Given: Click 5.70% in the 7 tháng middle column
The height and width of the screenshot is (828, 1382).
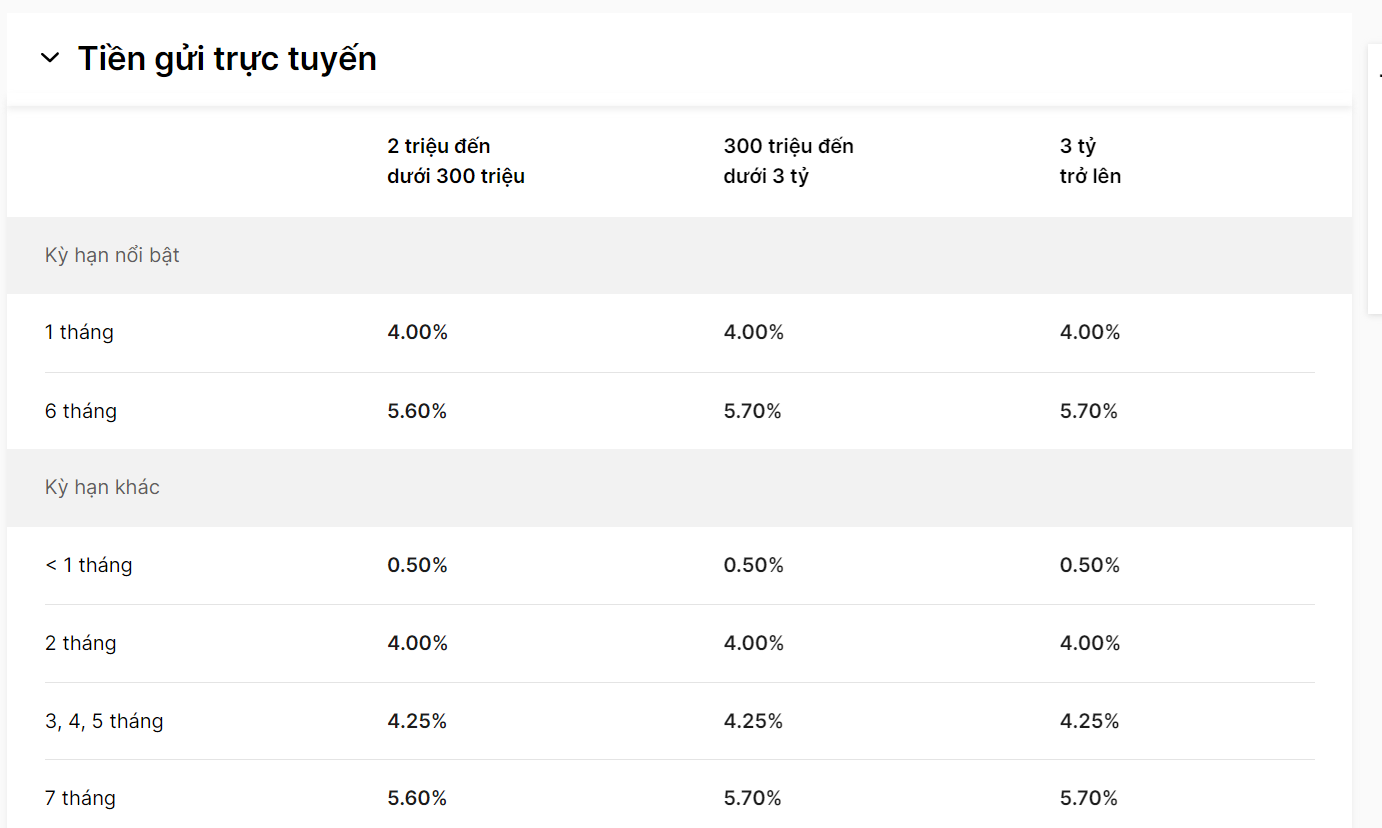Looking at the screenshot, I should [753, 798].
